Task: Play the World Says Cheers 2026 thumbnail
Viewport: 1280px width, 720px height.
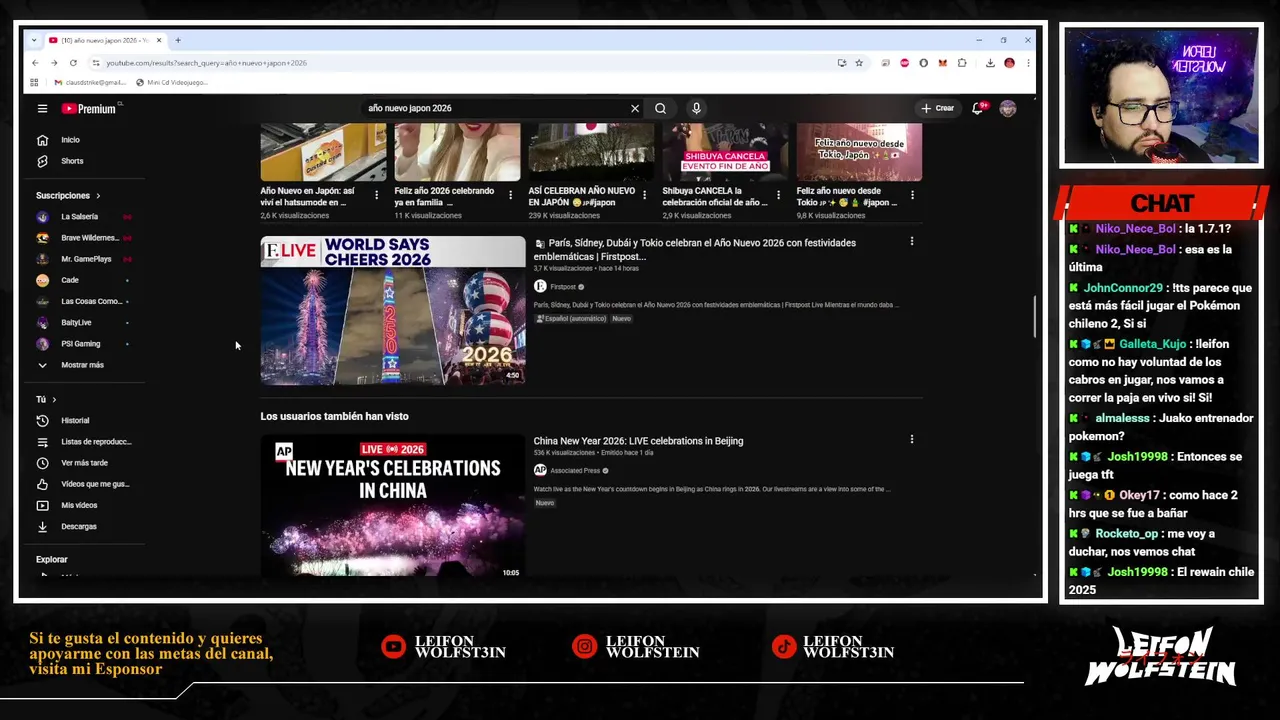Action: click(x=393, y=310)
